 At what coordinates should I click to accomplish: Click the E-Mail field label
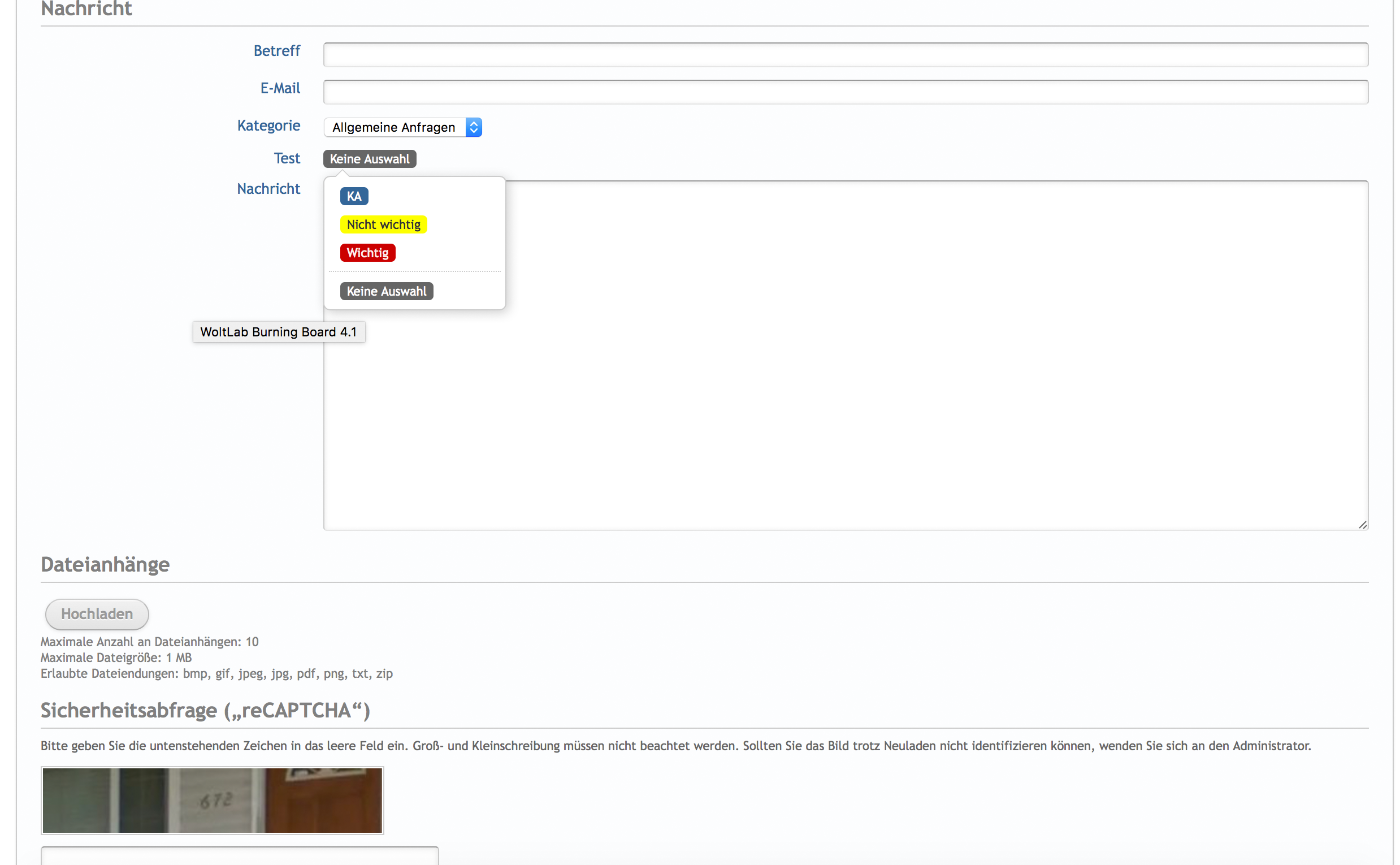point(280,88)
